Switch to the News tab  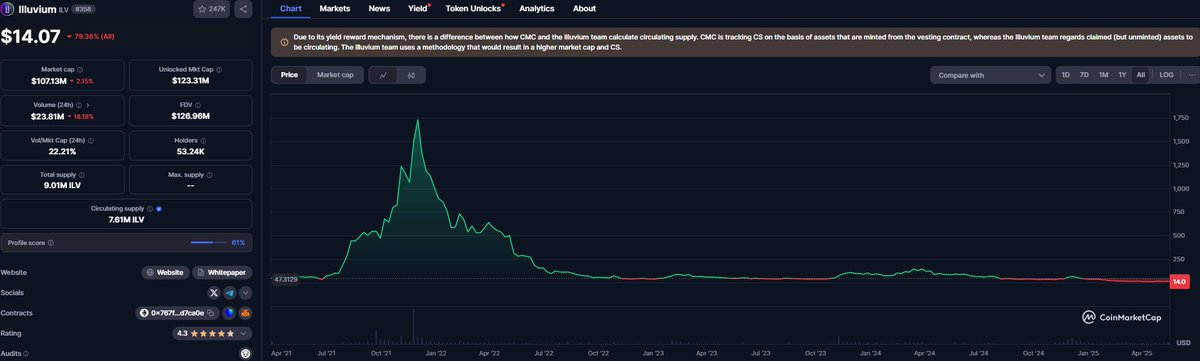tap(379, 8)
